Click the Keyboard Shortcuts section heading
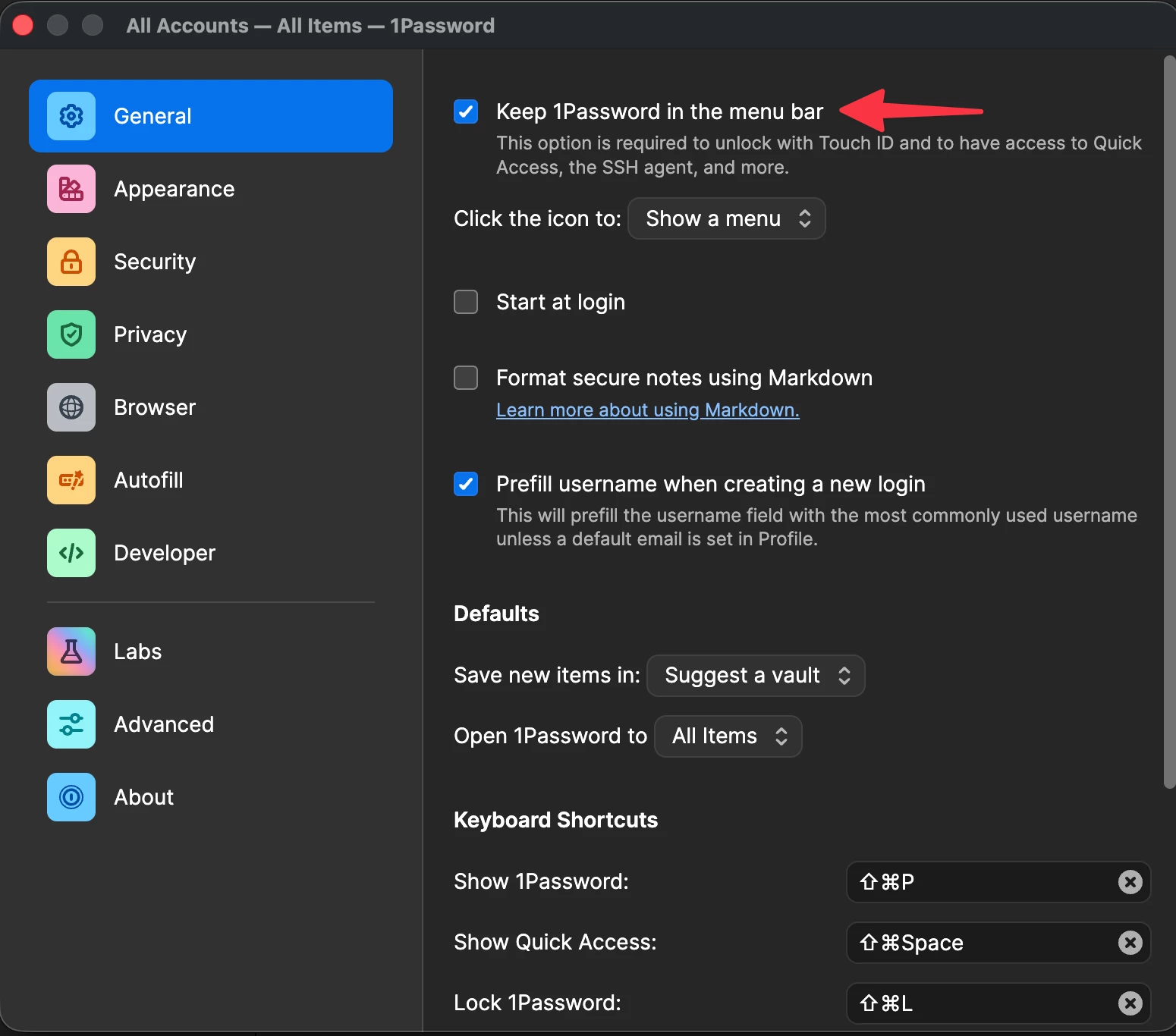1176x1036 pixels. coord(556,820)
